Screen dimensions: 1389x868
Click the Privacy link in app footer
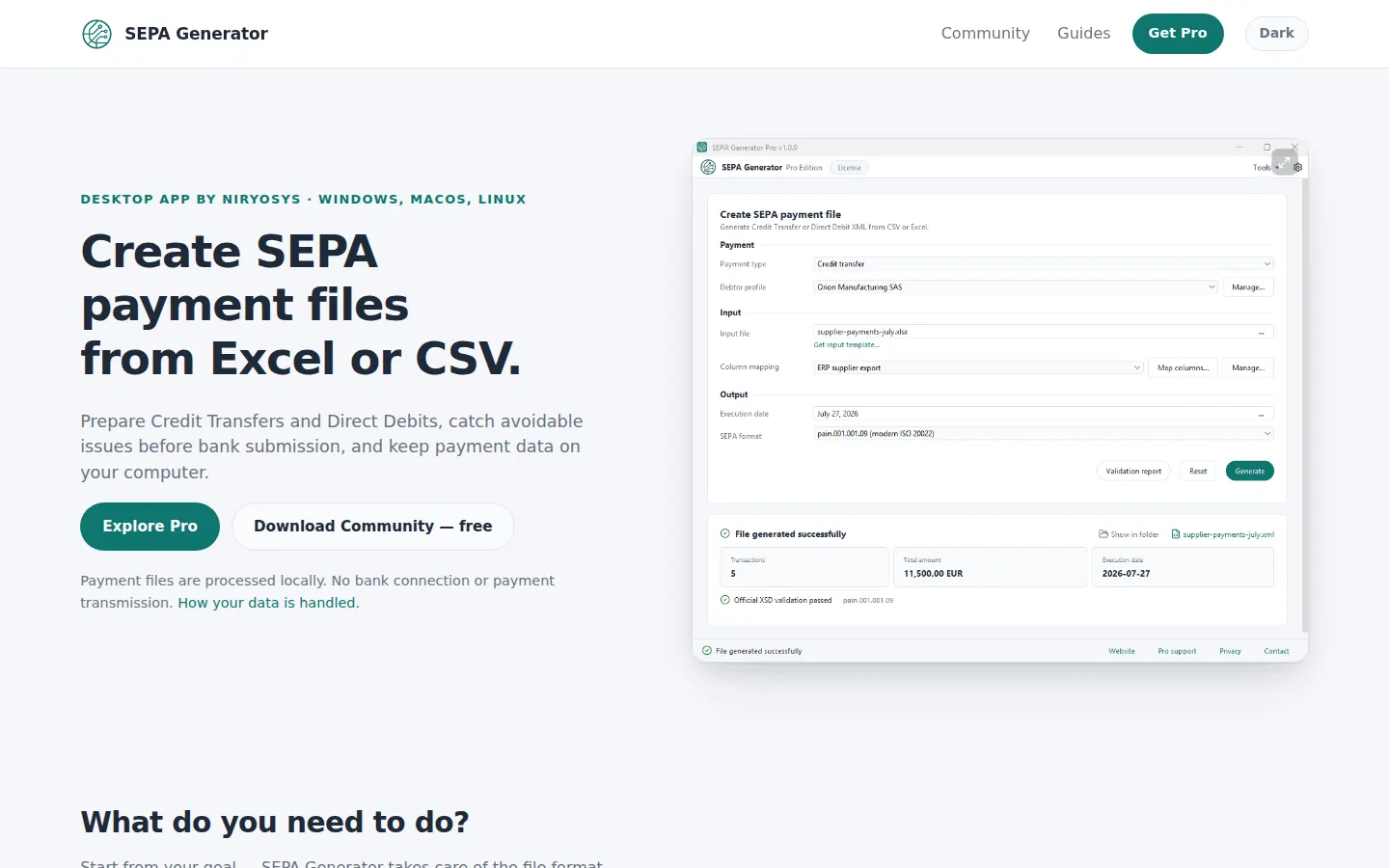[x=1230, y=651]
